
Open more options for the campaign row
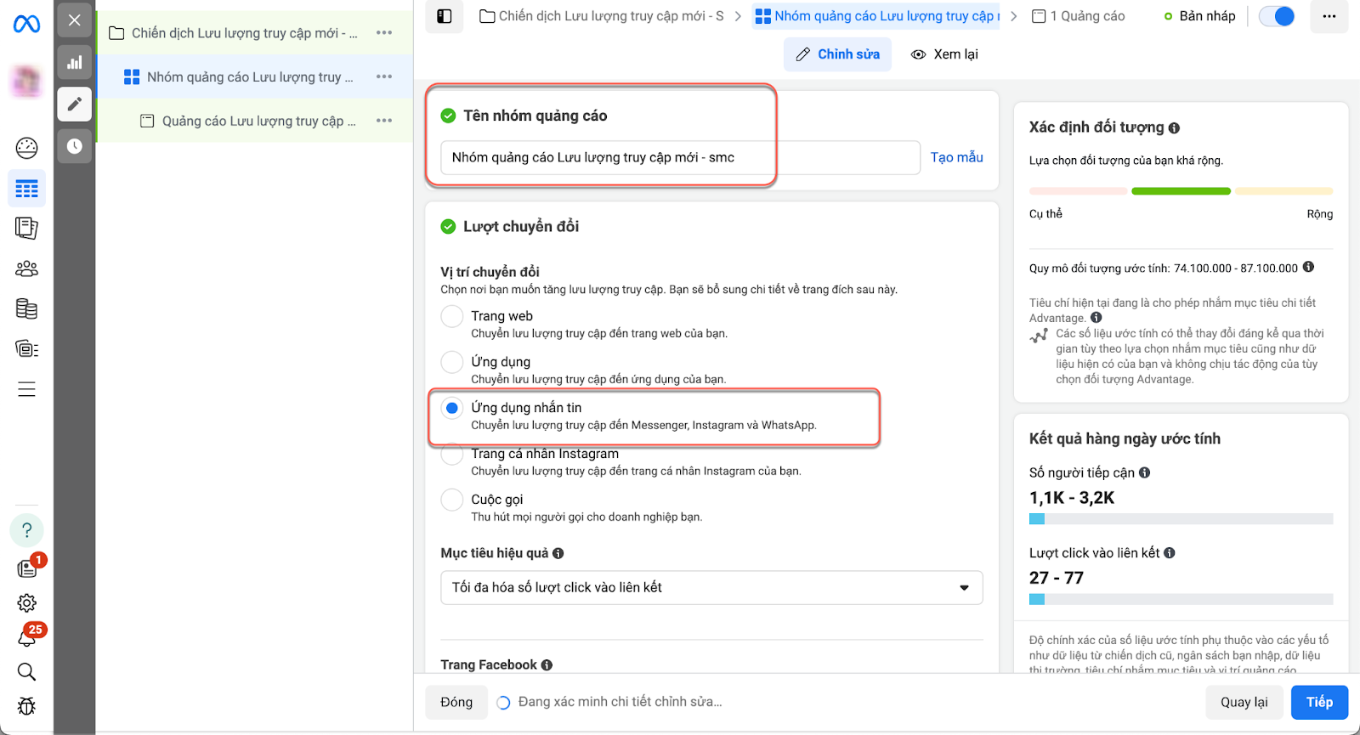384,33
